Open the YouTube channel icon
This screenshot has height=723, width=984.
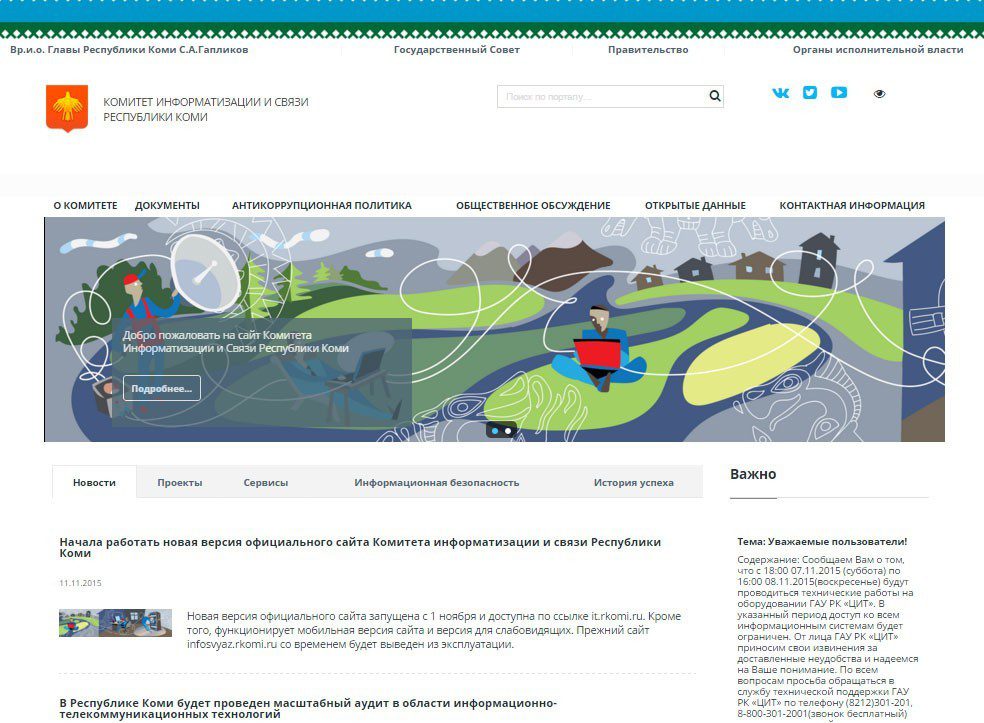click(x=839, y=93)
